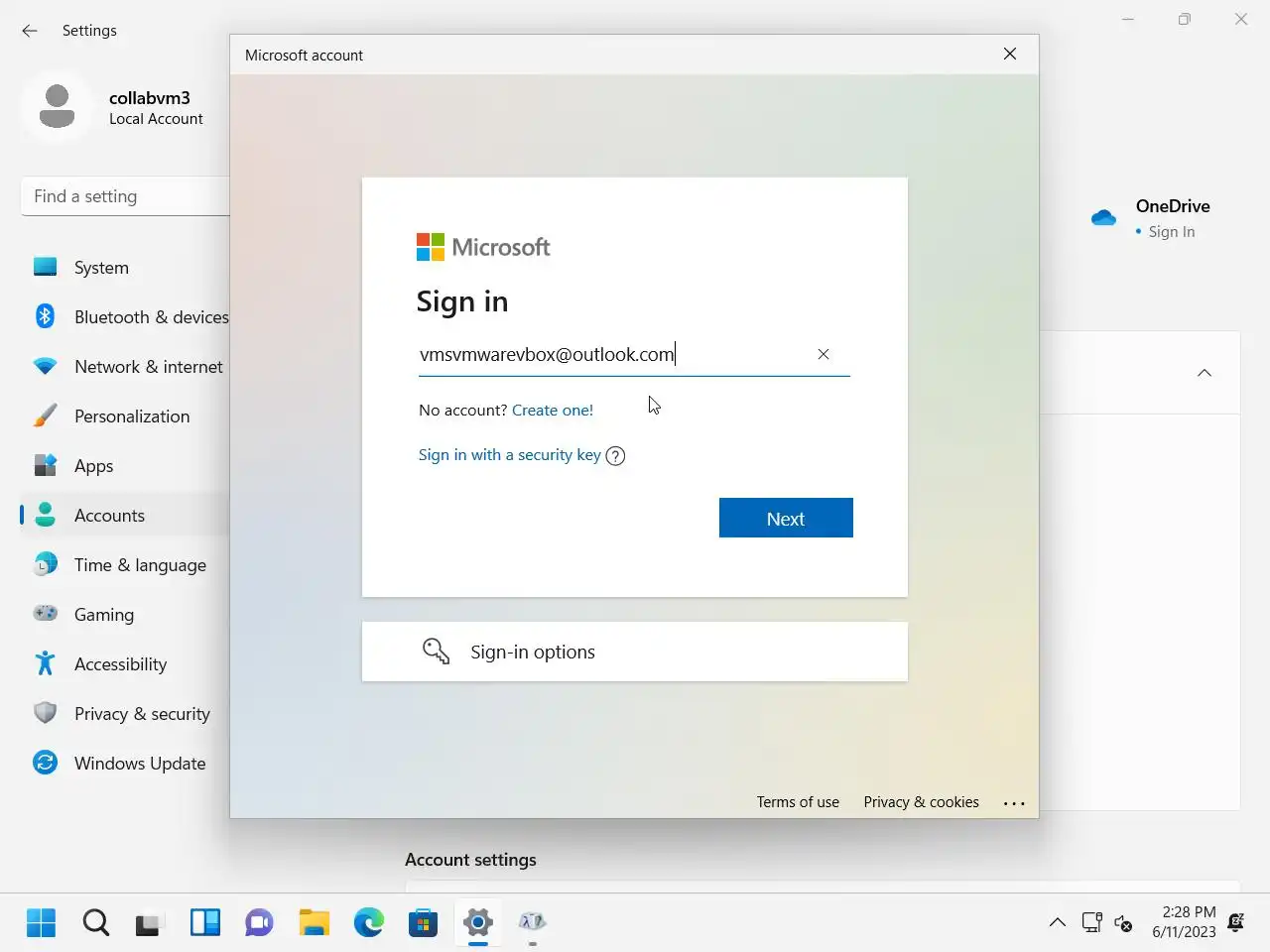Open Widgets from the taskbar

pos(205,922)
